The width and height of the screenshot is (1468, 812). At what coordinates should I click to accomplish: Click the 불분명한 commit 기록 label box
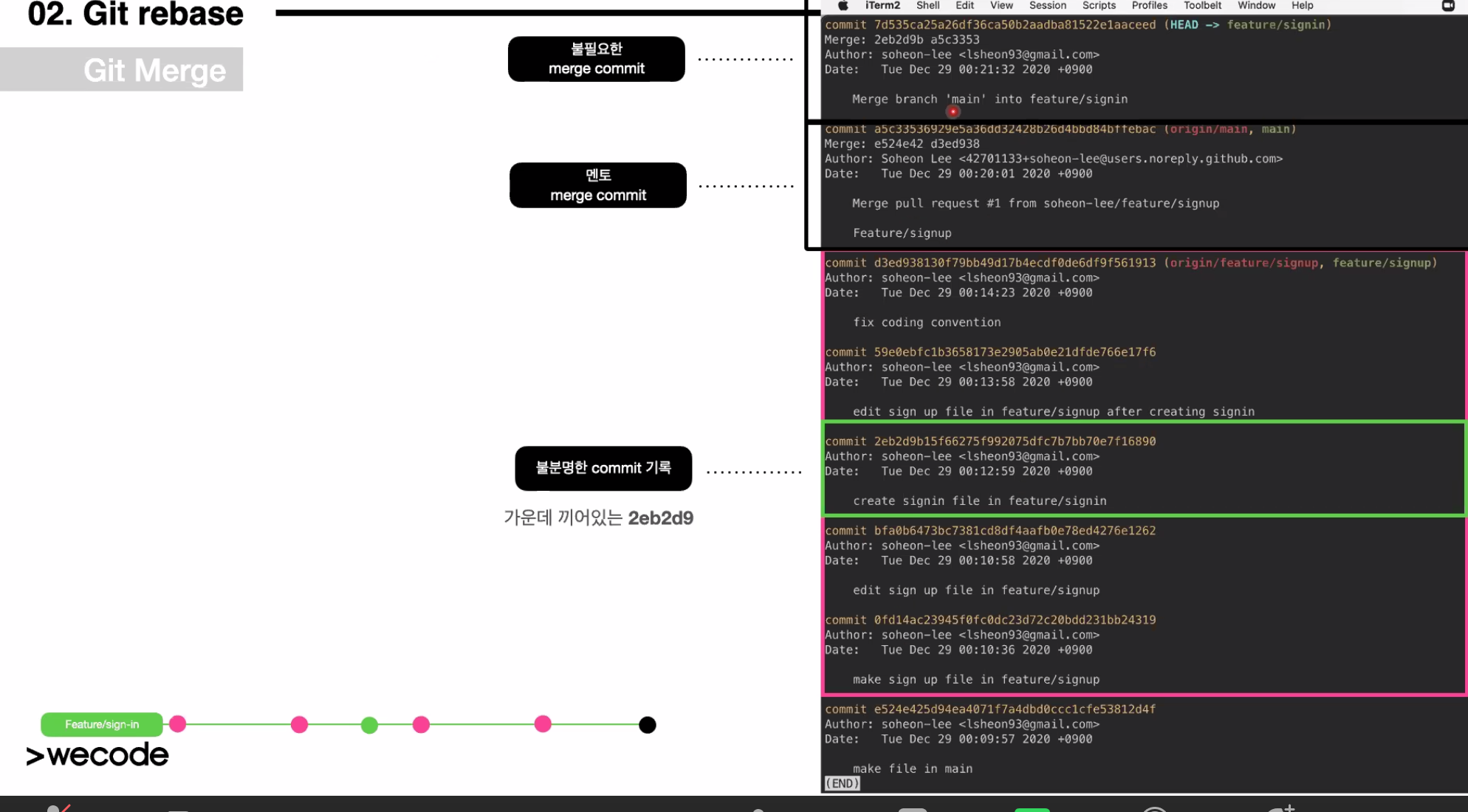click(x=603, y=469)
